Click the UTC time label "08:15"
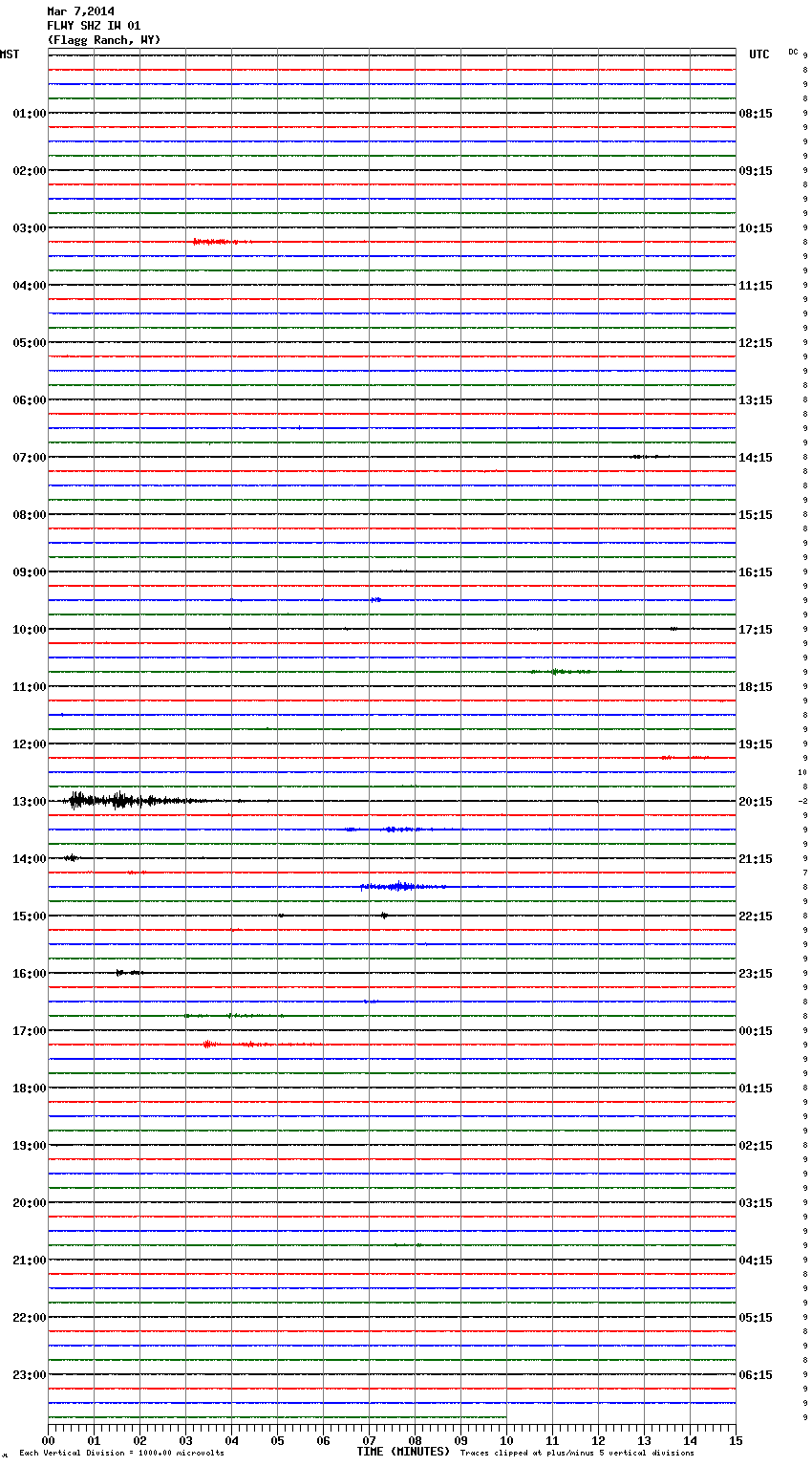This screenshot has height=1466, width=812. pyautogui.click(x=756, y=114)
